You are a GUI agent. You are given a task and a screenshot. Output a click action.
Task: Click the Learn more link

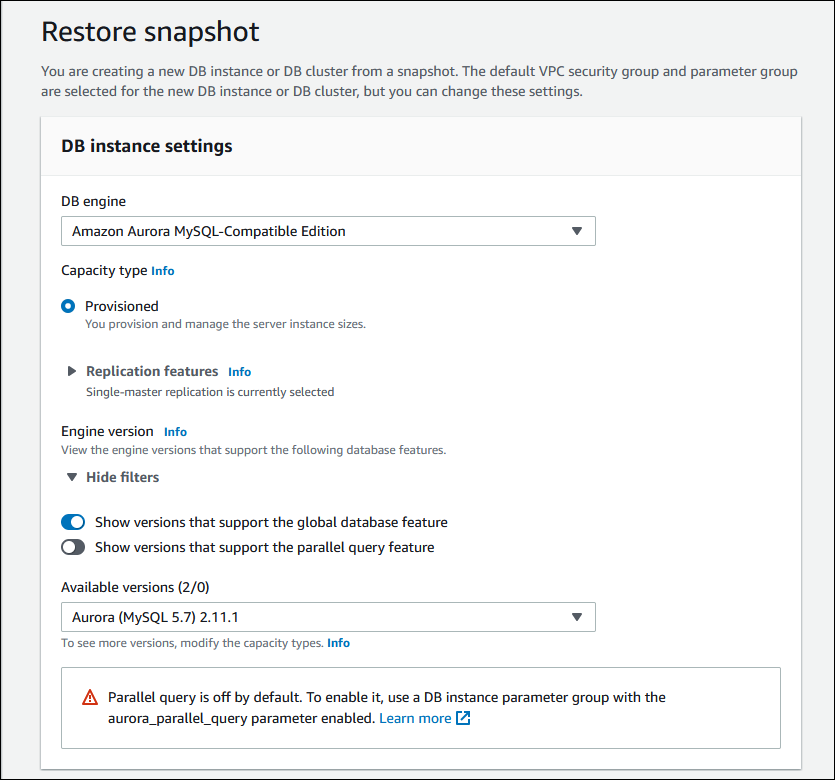tap(414, 718)
